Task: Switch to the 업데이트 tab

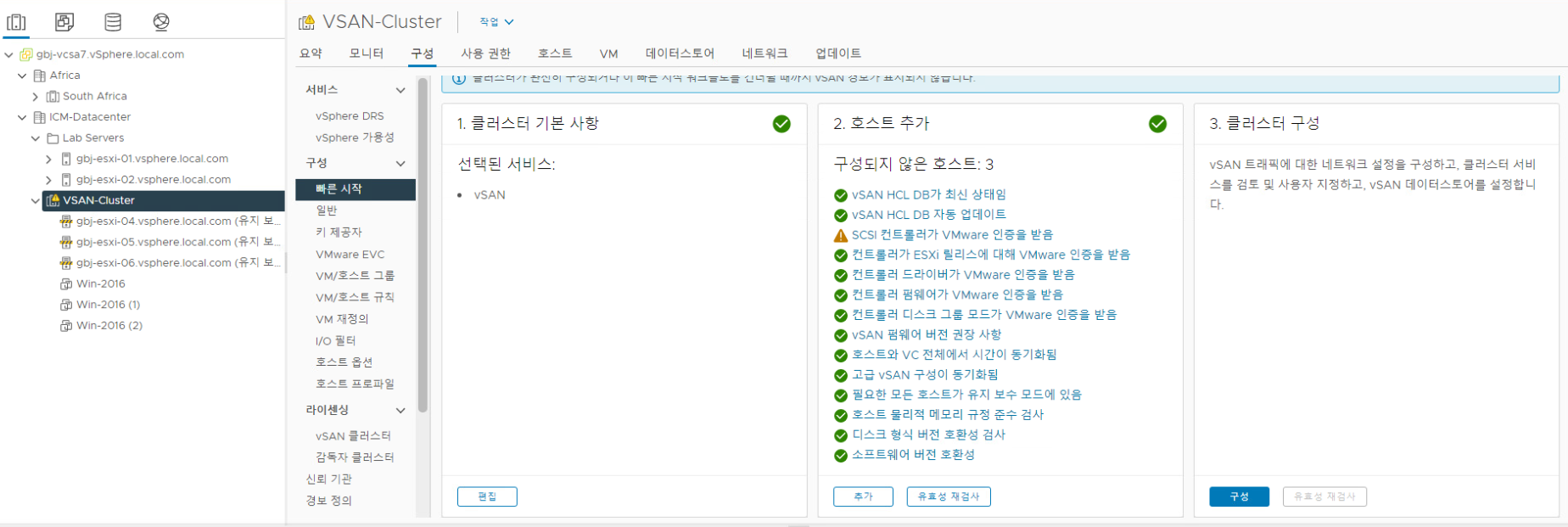Action: pos(838,53)
